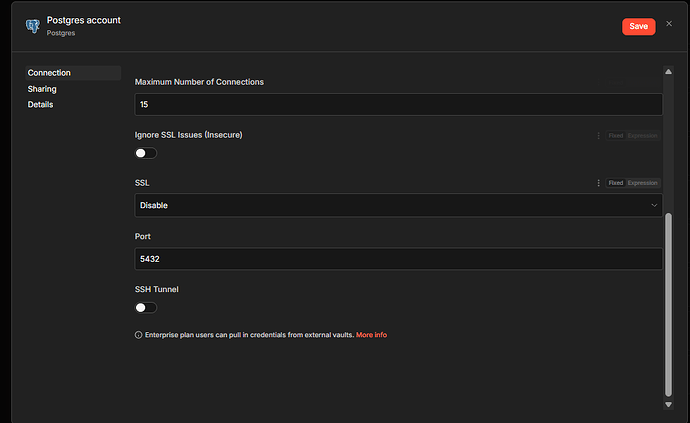Viewport: 690px width, 423px height.
Task: Close the Postgres account credential dialog
Action: point(669,23)
